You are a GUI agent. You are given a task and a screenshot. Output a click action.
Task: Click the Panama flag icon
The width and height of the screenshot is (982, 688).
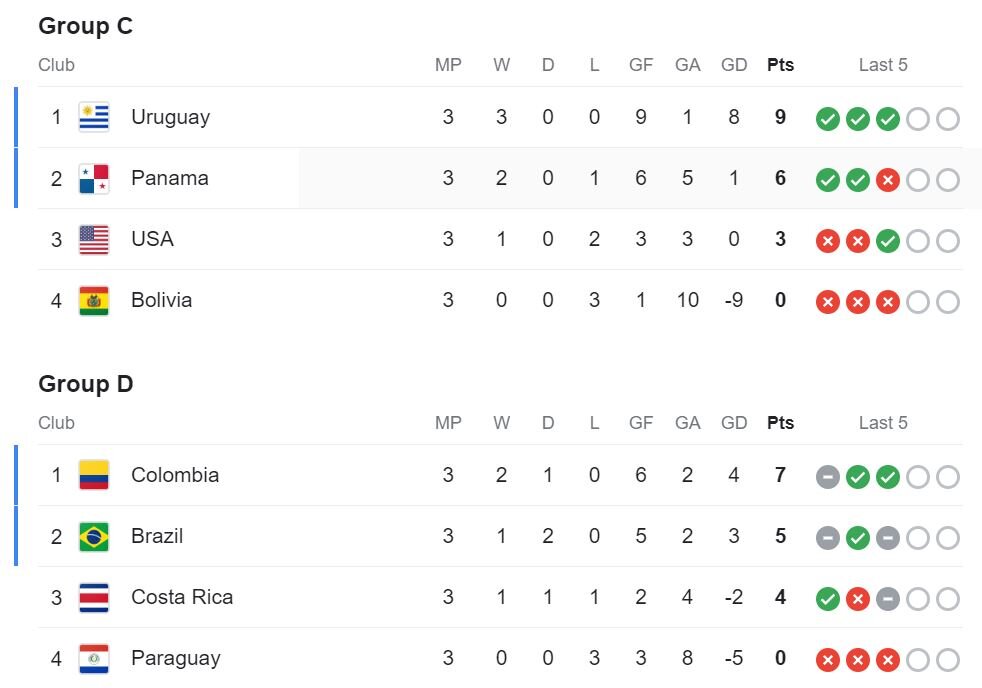[94, 179]
